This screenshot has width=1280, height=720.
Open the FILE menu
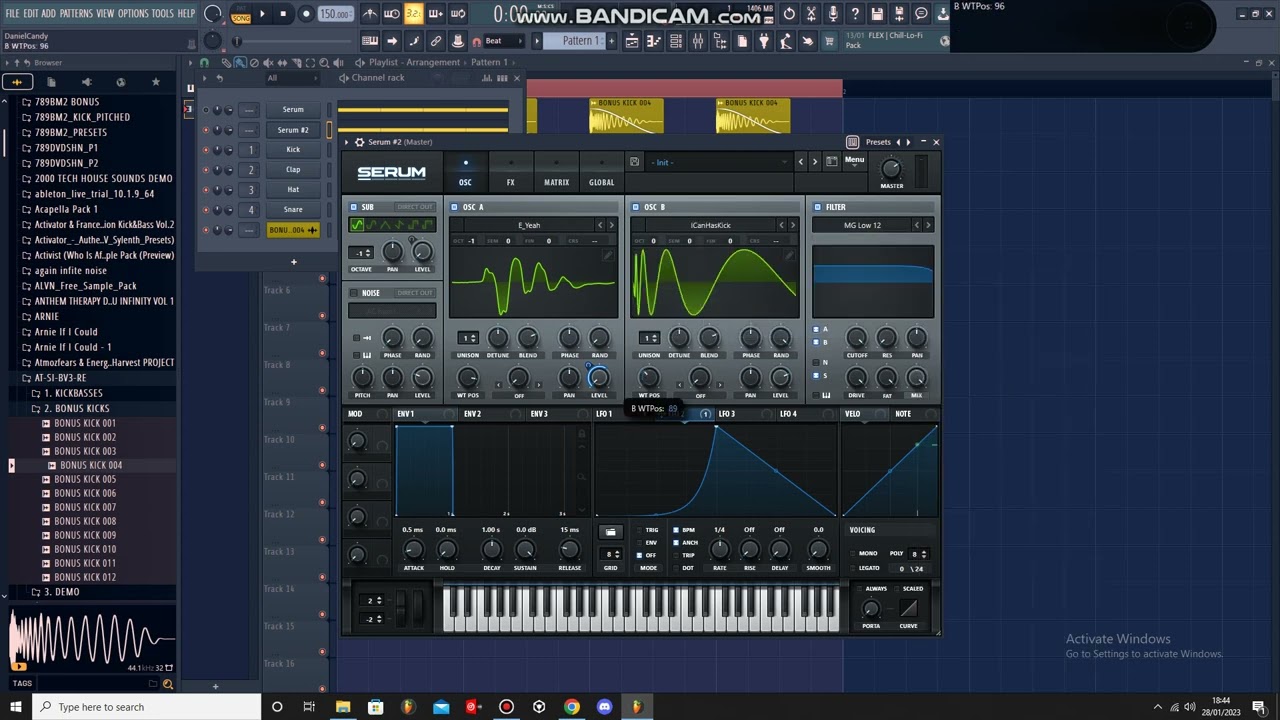tap(12, 14)
